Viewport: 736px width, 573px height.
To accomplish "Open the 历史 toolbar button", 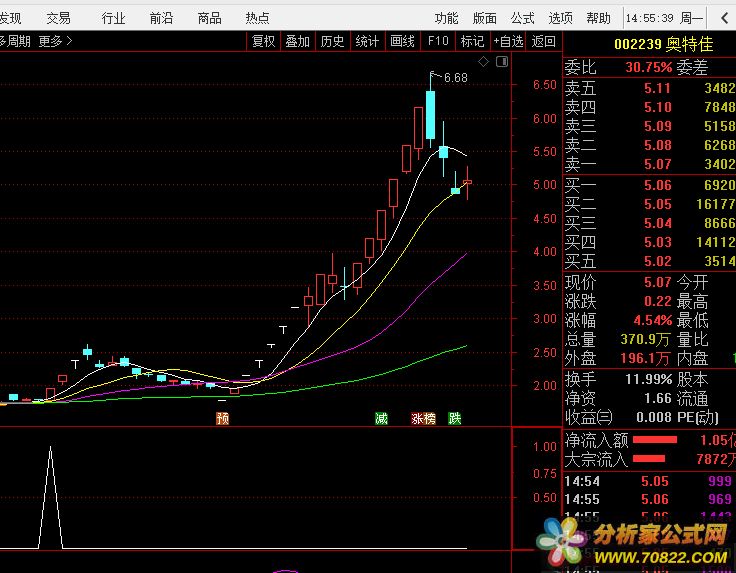I will pos(332,41).
